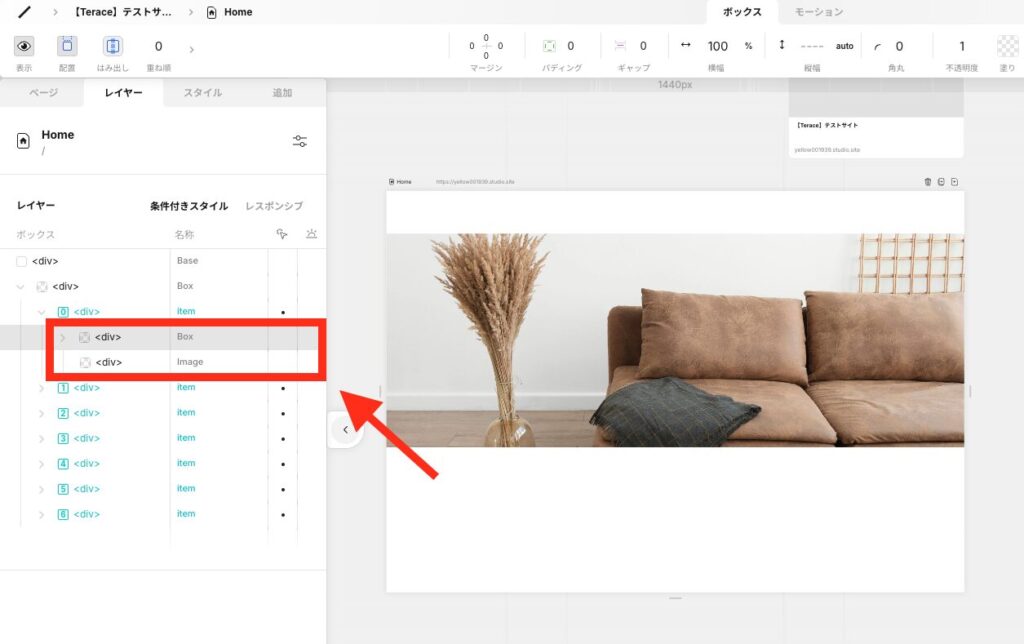
Task: Open the 塗り fill color swatch
Action: pos(1007,46)
